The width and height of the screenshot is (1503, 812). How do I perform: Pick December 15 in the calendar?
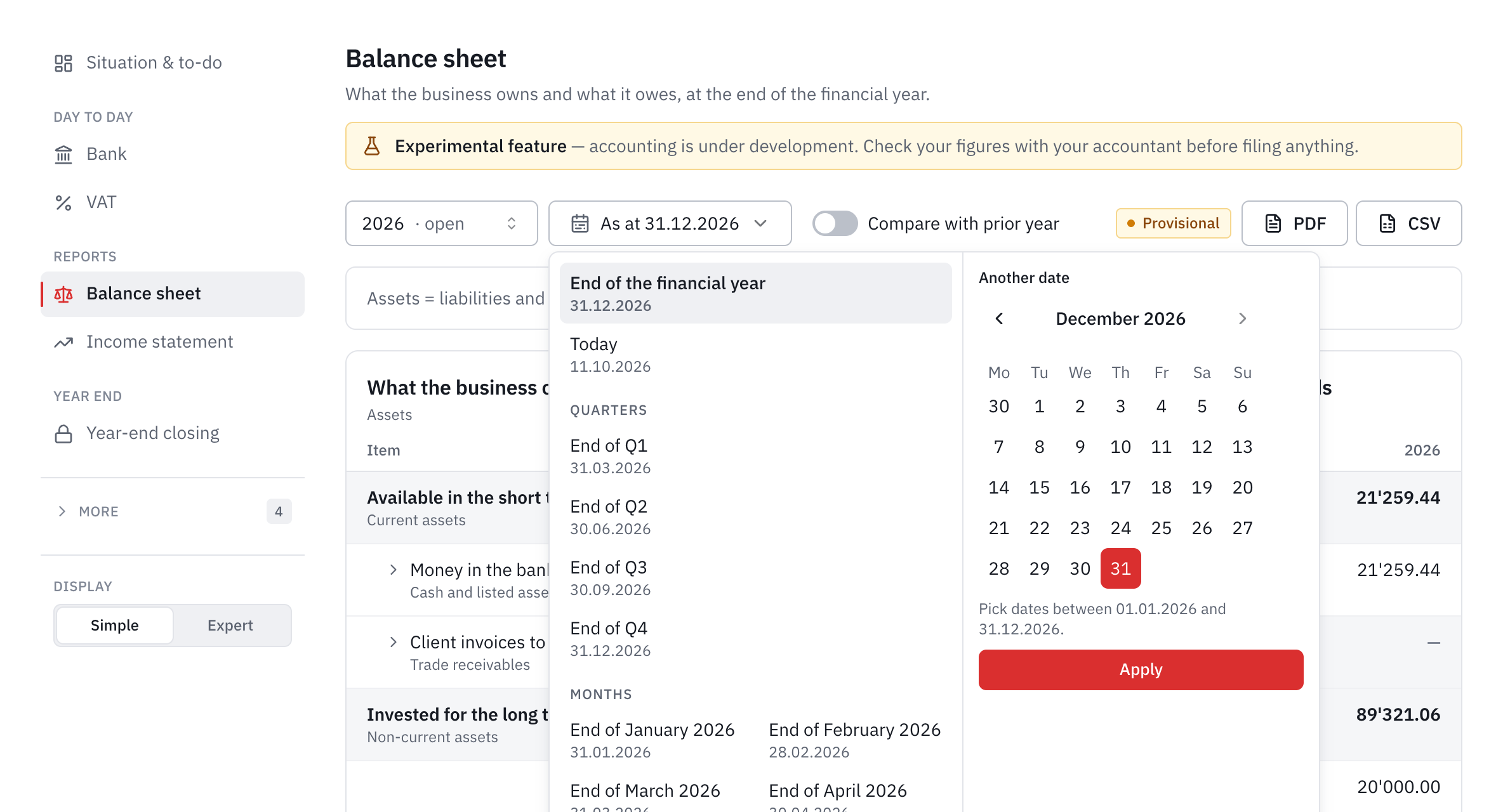click(x=1040, y=487)
